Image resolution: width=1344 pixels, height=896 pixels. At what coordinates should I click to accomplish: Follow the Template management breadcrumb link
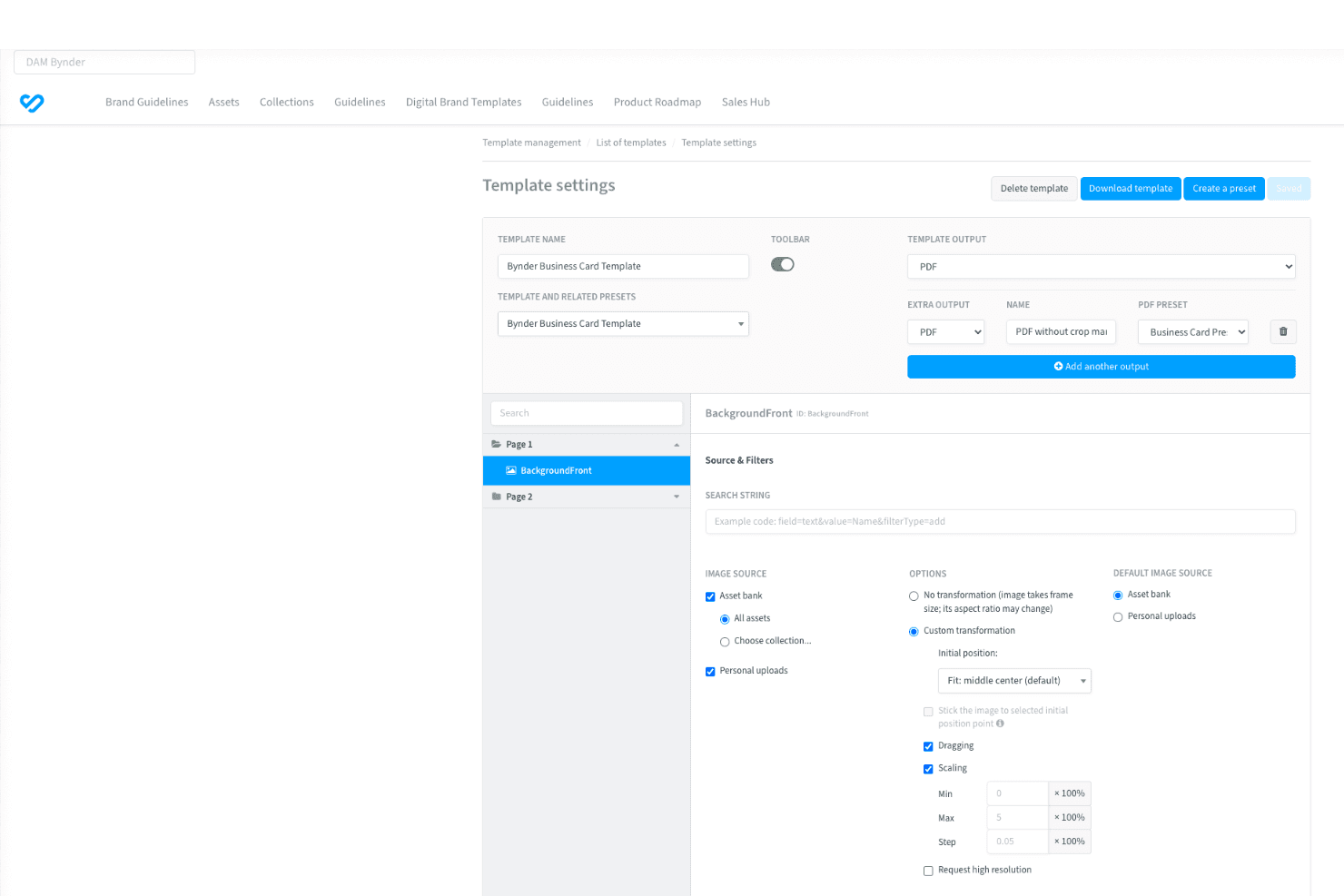532,143
